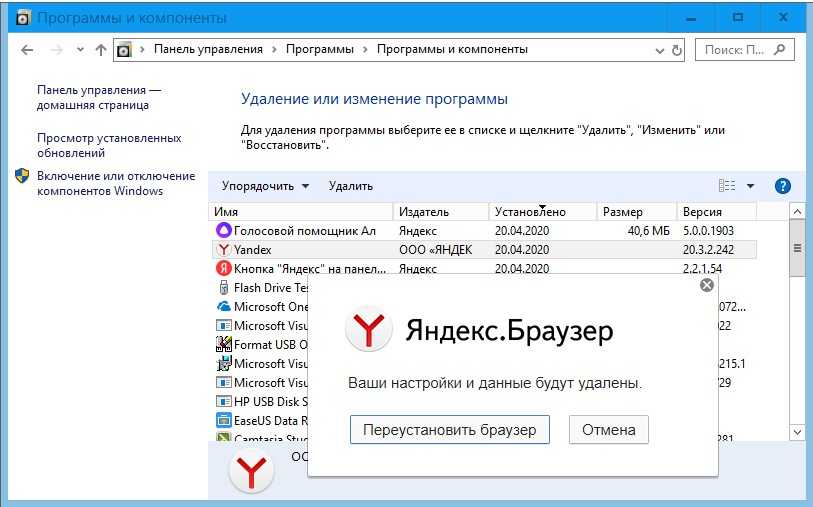Viewport: 813px width, 507px height.
Task: Close the Яндекс.Браузер dialog with X
Action: tap(707, 285)
